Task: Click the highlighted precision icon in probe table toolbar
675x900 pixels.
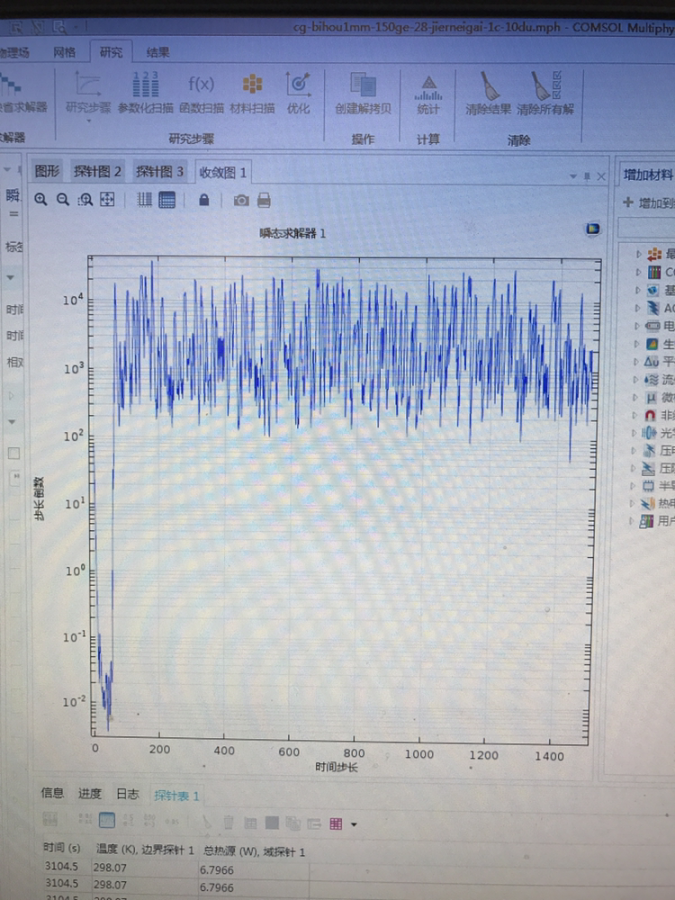Action: [107, 820]
